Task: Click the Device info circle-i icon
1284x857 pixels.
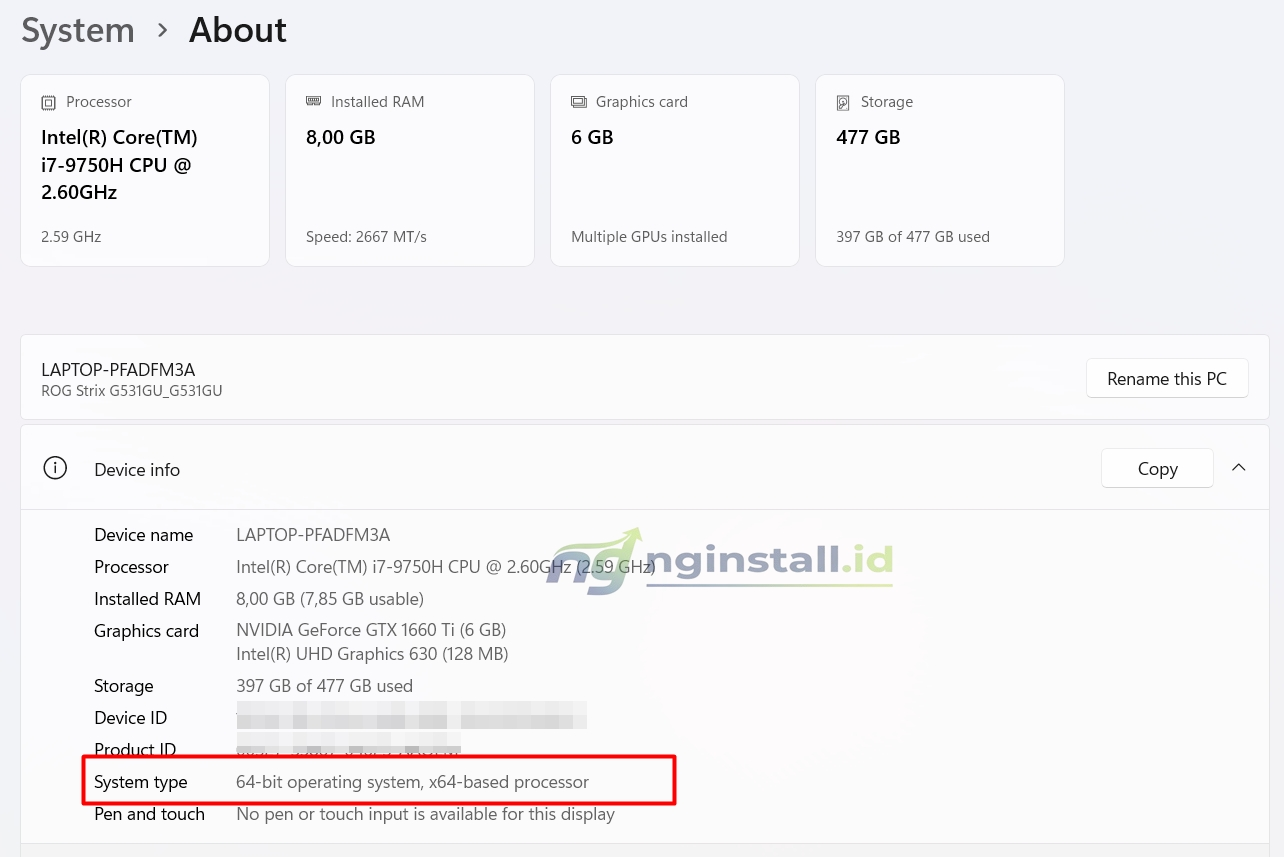Action: point(55,468)
